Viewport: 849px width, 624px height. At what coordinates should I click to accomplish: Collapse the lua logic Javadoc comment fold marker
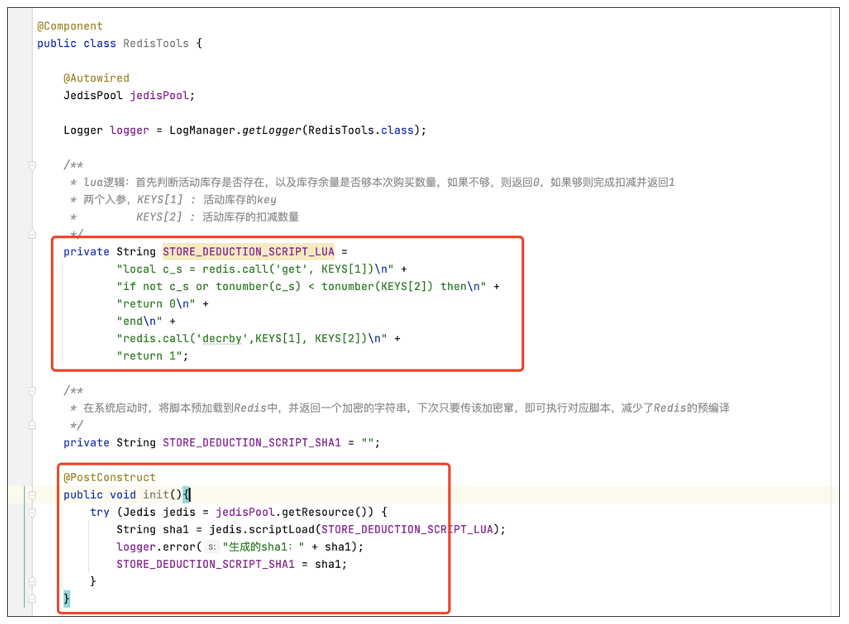pos(32,165)
